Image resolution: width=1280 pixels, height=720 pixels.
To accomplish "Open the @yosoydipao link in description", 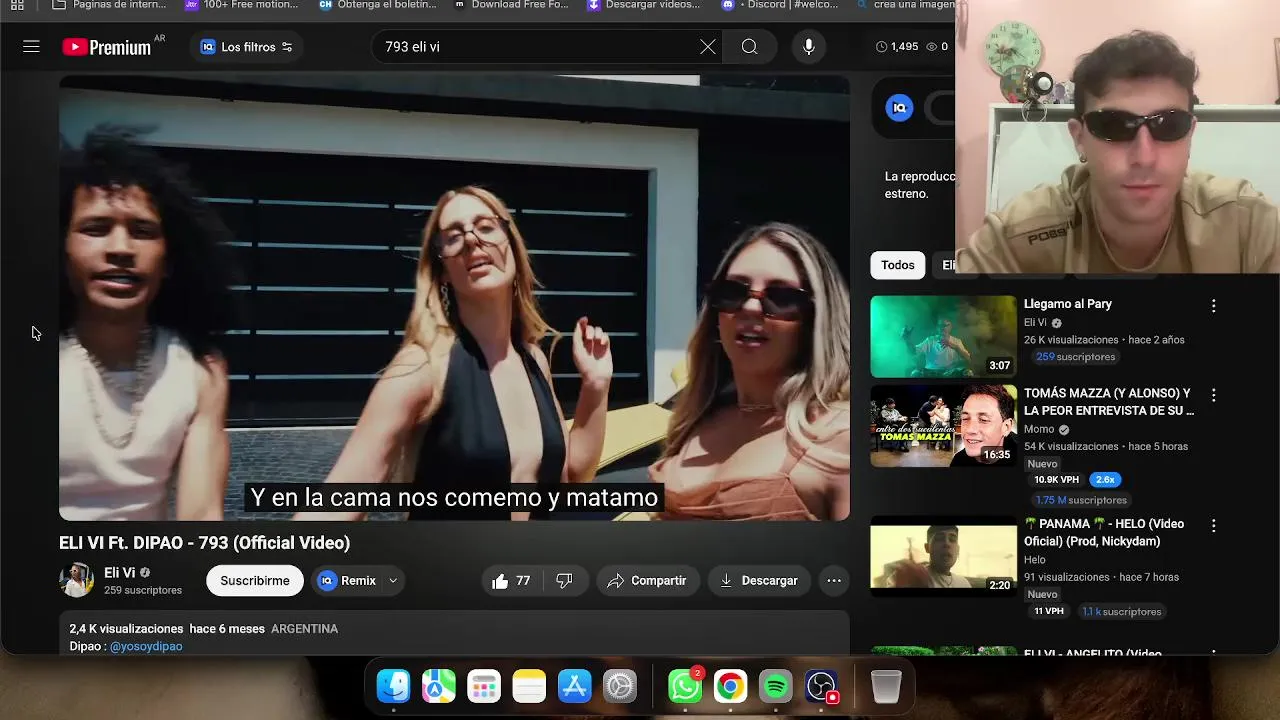I will [x=146, y=646].
